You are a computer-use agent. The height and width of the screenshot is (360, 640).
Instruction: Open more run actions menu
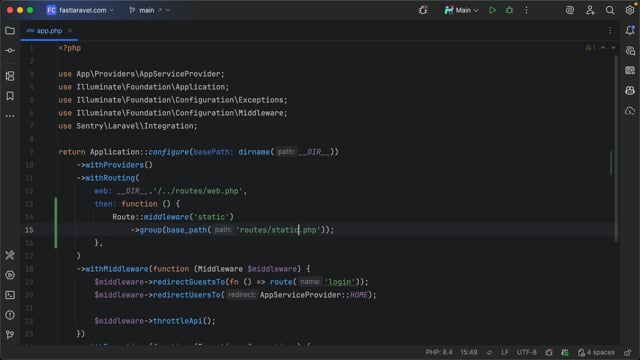pyautogui.click(x=526, y=10)
